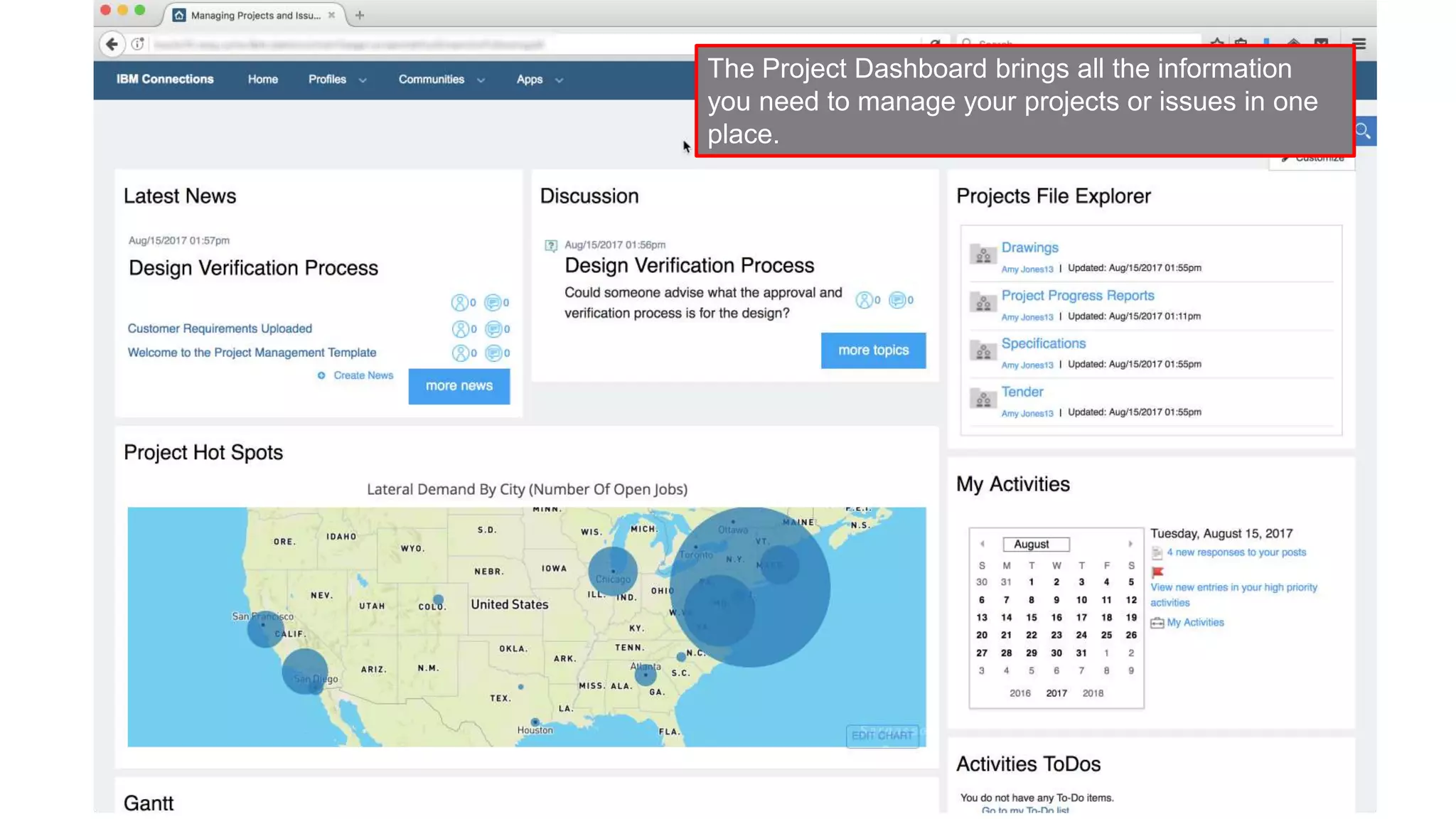Click the browser back arrow button
1456x819 pixels.
(112, 44)
